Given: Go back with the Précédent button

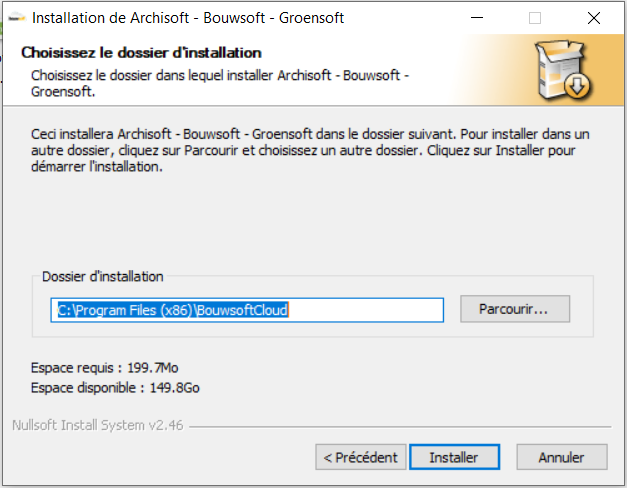Looking at the screenshot, I should click(x=361, y=457).
